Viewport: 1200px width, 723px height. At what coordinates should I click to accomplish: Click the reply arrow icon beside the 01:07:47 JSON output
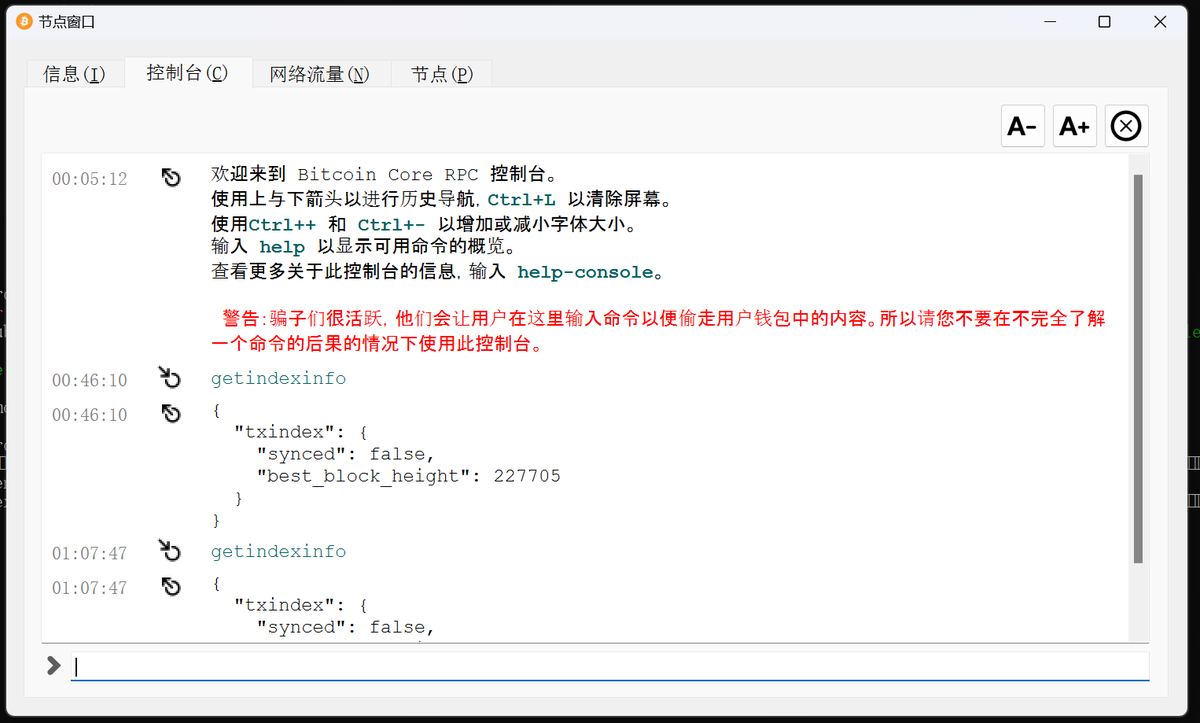(x=171, y=586)
